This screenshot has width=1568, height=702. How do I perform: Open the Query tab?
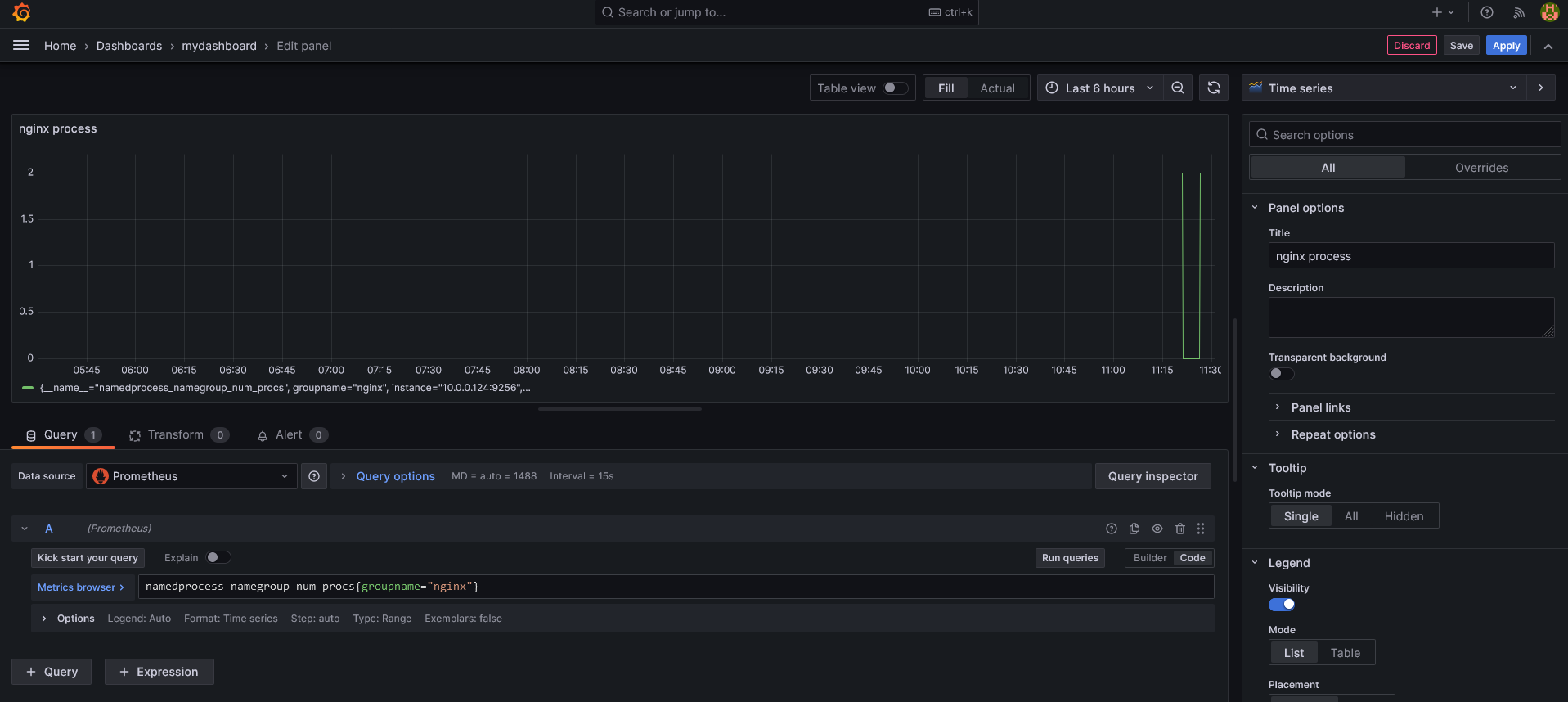63,434
